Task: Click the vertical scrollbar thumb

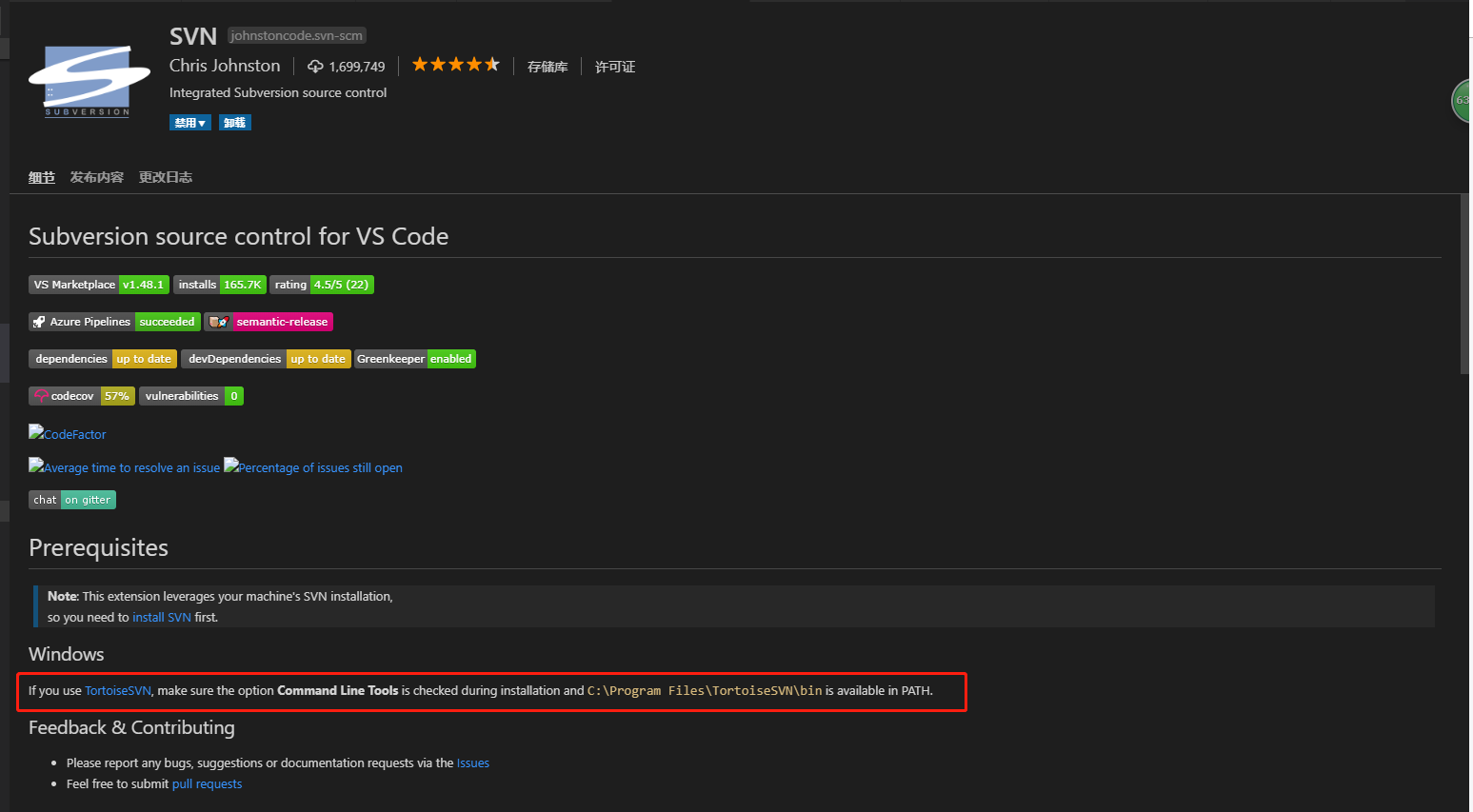Action: 1465,284
